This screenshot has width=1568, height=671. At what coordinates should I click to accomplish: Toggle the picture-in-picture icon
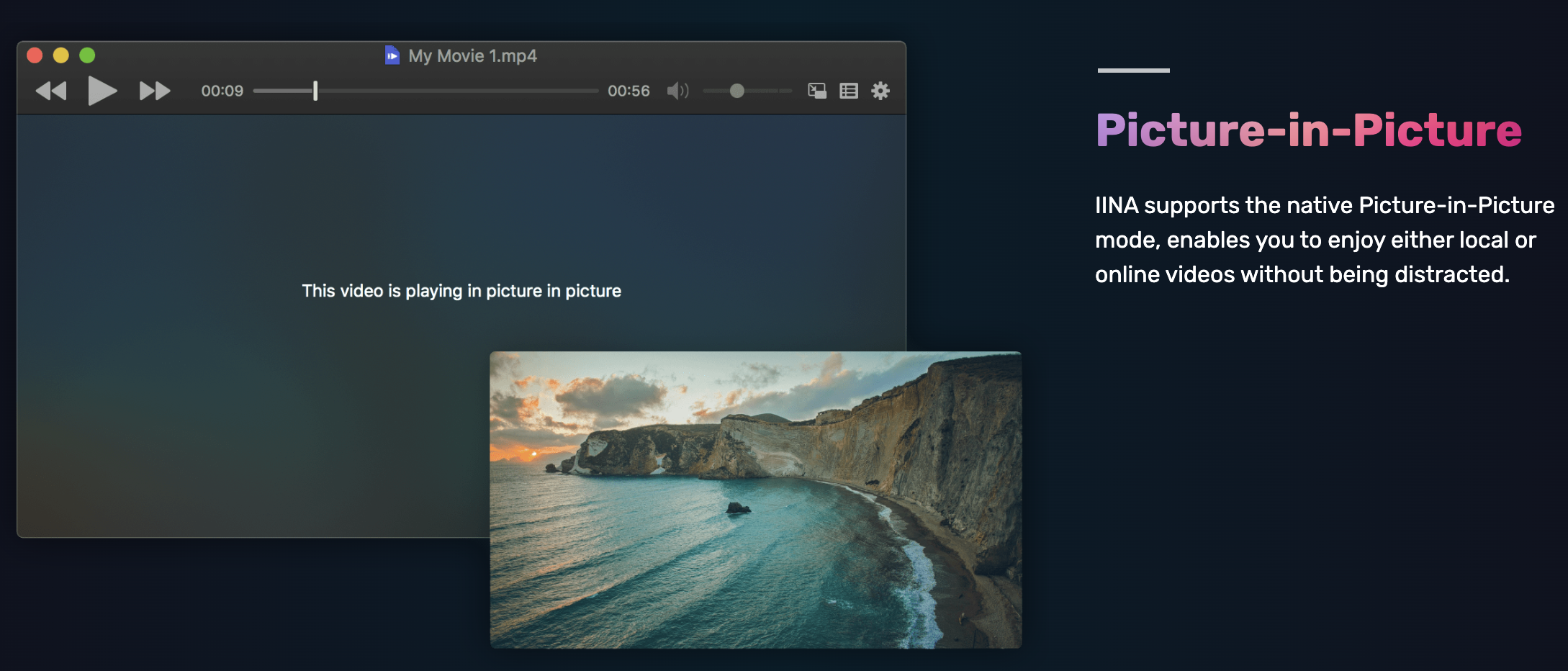(817, 91)
